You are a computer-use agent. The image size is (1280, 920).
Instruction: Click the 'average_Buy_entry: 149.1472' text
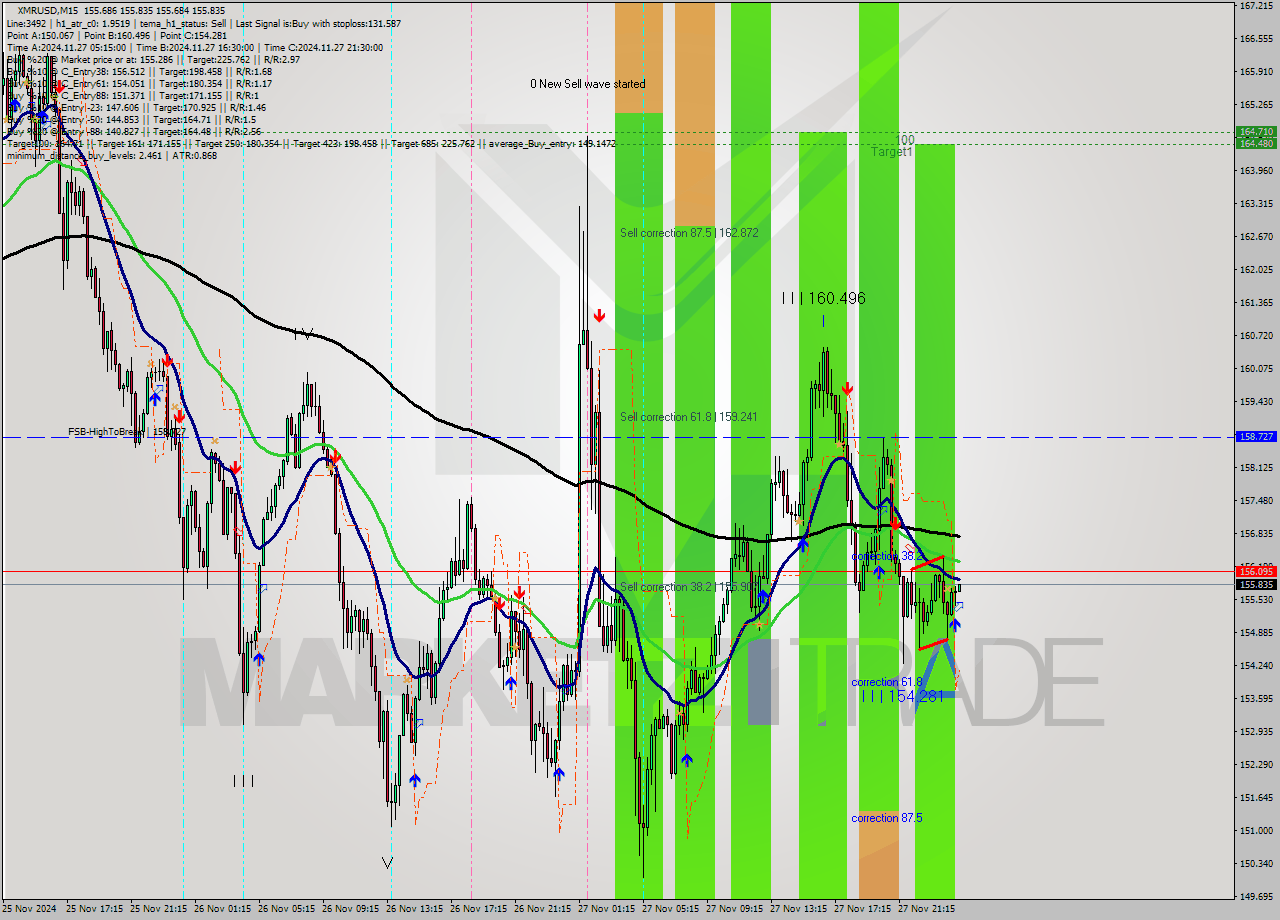(x=552, y=143)
